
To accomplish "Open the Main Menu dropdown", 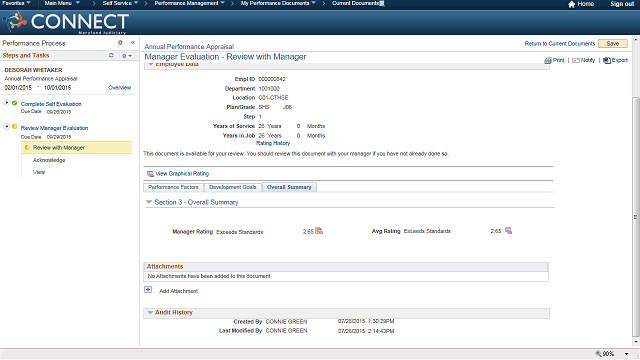I will (62, 3).
